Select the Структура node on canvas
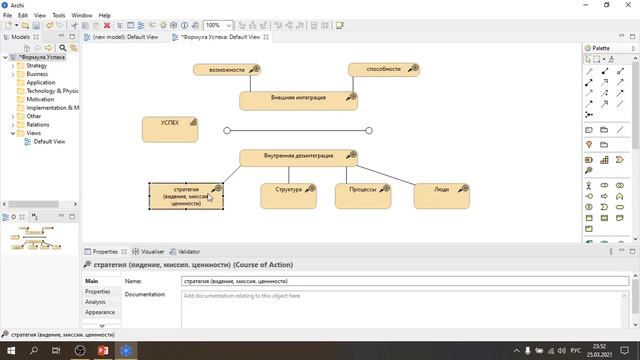This screenshot has width=640, height=360. 289,196
